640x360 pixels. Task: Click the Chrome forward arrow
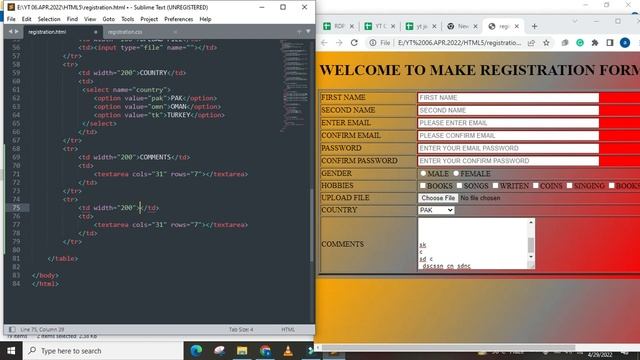339,43
